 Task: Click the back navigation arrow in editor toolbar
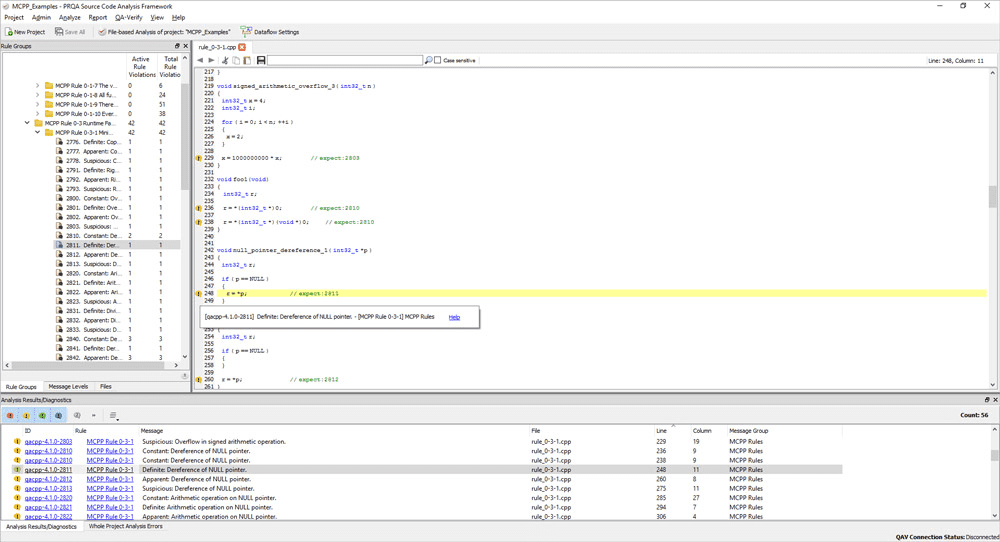pyautogui.click(x=200, y=61)
